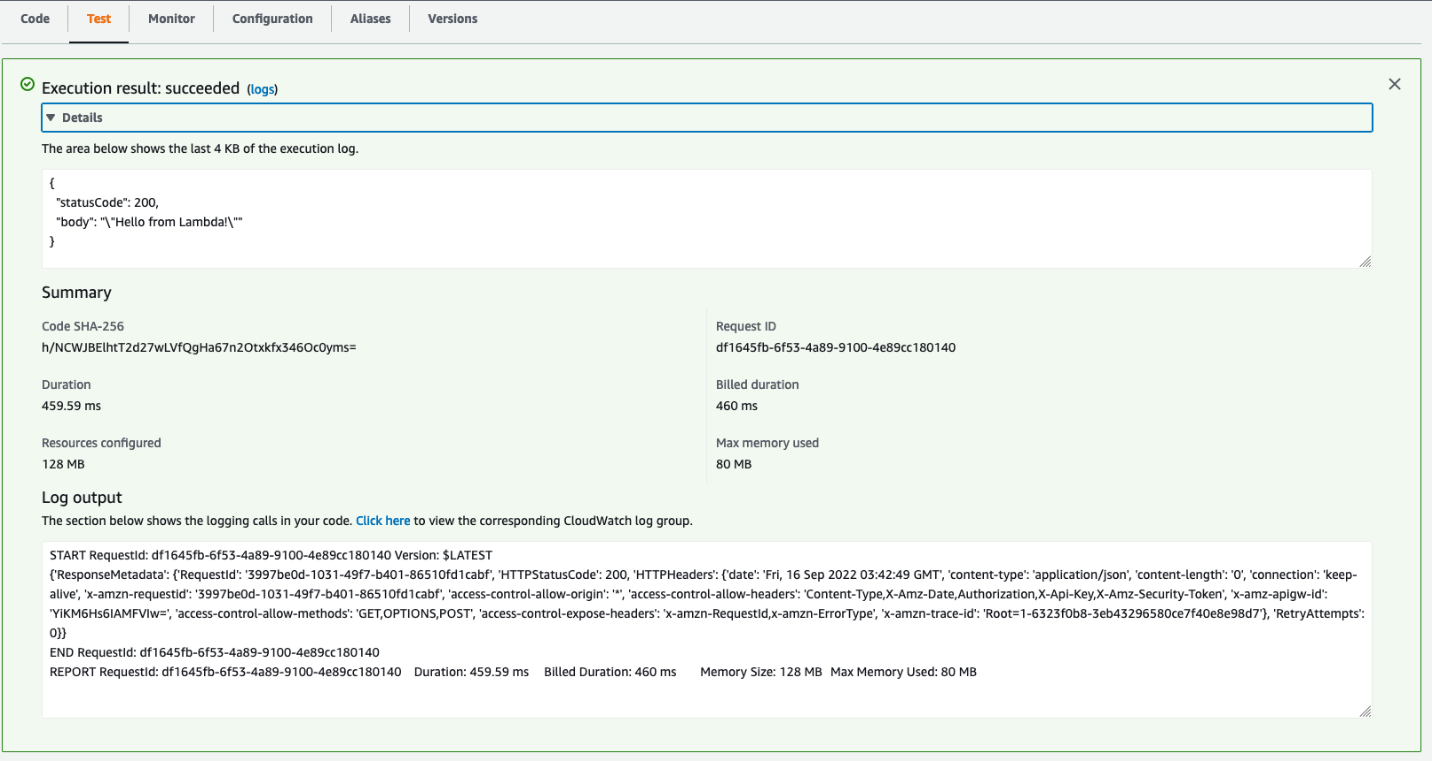The width and height of the screenshot is (1432, 761).
Task: Select the Test tab
Action: click(98, 18)
